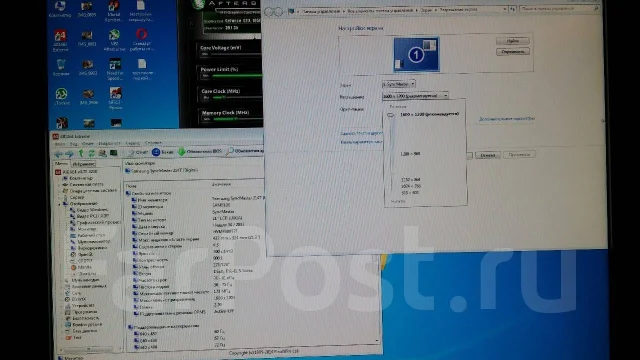Screen dimensions: 640x360
Task: Select Хранение данных in the AIDA64 tree
Action: (85, 287)
